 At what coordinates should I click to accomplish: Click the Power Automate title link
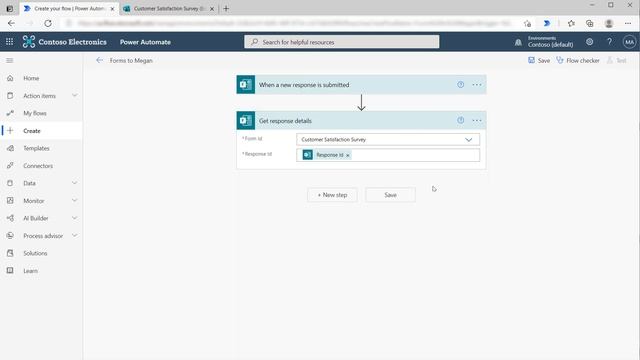click(x=145, y=42)
